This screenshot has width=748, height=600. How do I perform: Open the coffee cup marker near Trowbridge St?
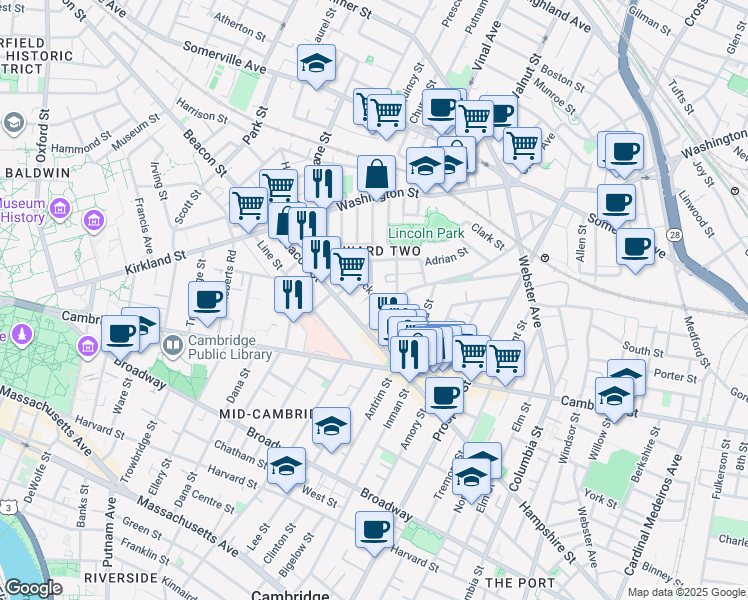point(207,300)
